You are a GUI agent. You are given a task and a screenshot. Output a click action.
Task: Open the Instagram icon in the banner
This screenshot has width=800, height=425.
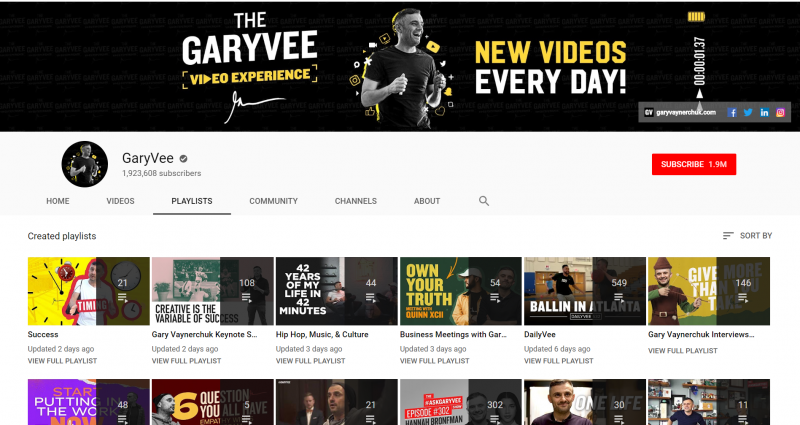click(x=780, y=112)
